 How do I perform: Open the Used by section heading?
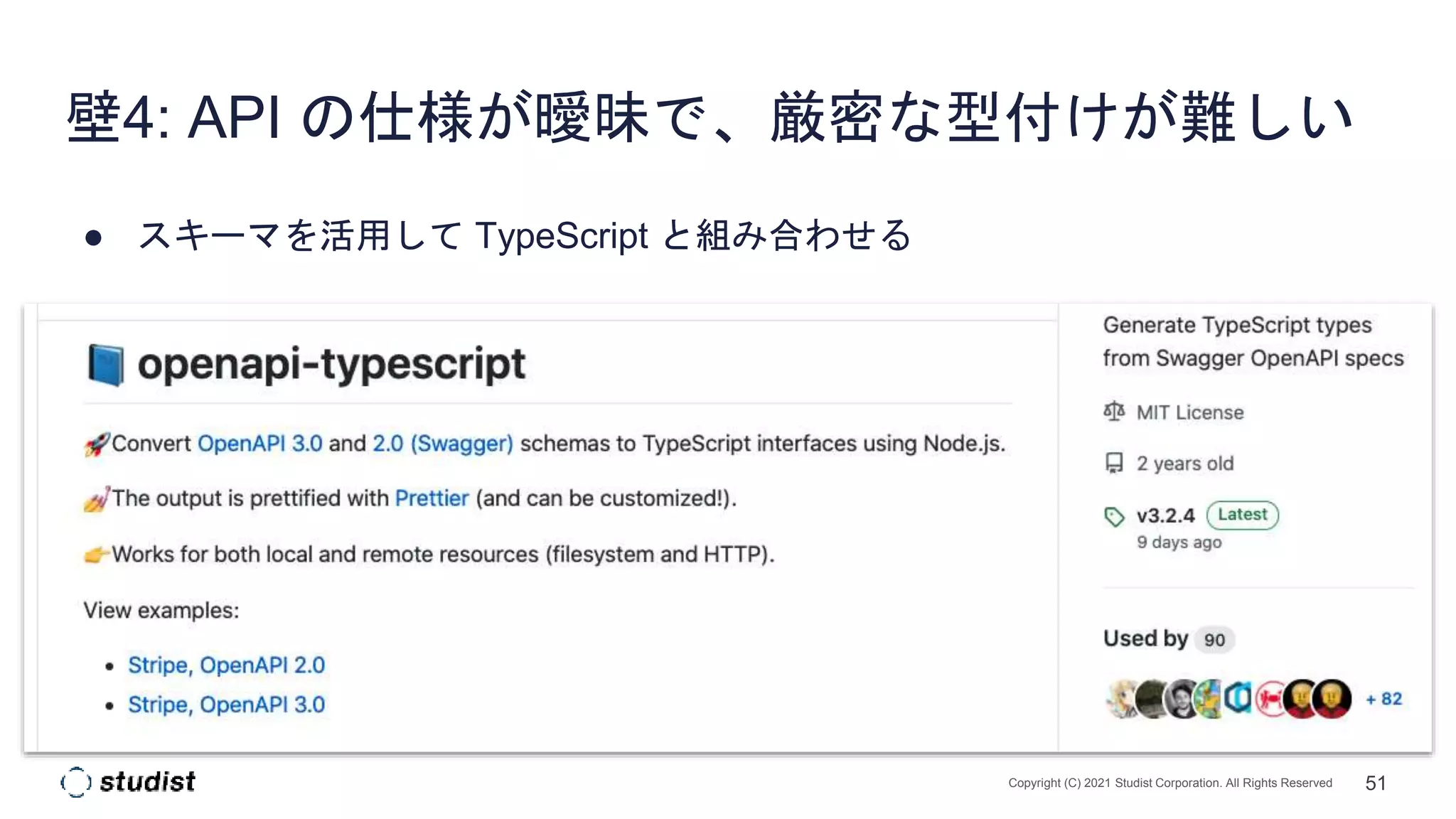[1145, 638]
